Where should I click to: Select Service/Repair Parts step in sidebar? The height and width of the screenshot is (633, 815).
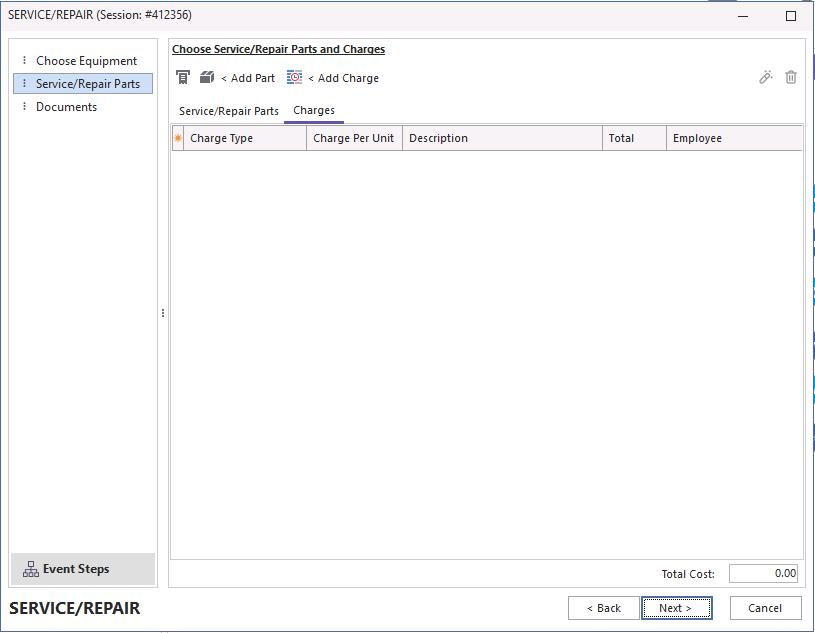click(87, 84)
